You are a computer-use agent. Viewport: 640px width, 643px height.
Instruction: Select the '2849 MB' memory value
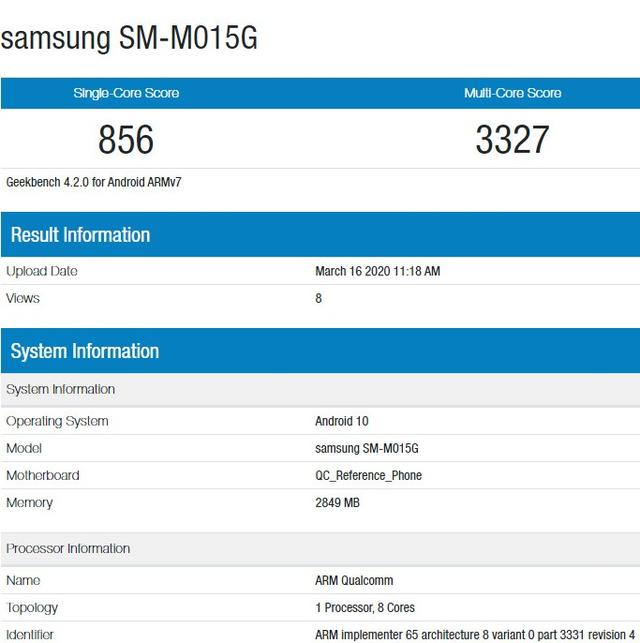coord(337,503)
